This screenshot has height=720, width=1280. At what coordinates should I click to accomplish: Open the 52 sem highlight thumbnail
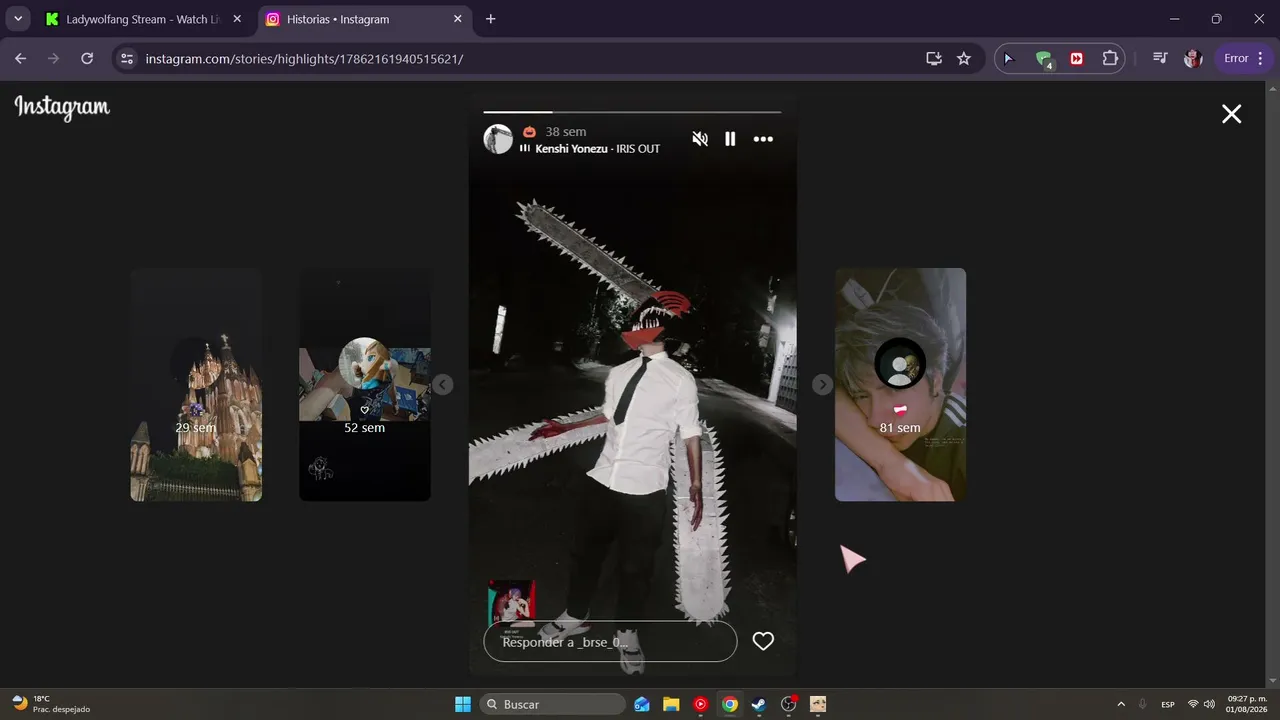pos(365,385)
